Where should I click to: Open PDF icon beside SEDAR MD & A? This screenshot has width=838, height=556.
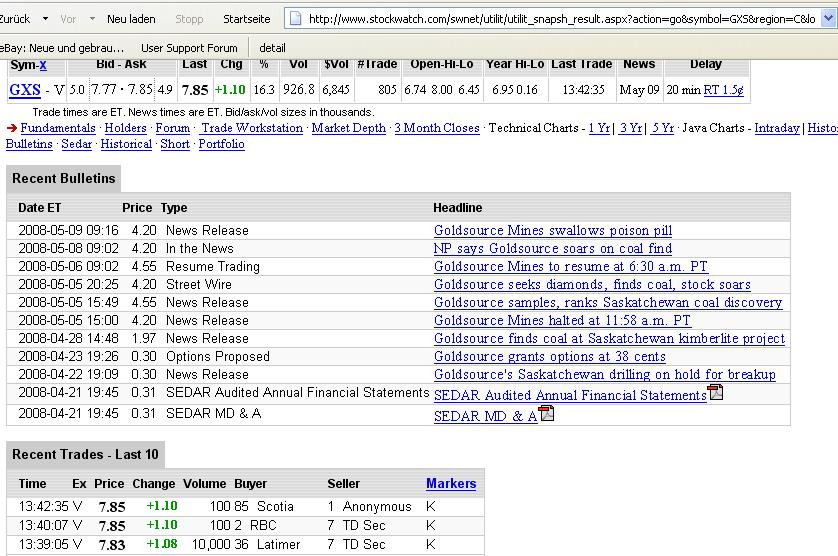[546, 413]
